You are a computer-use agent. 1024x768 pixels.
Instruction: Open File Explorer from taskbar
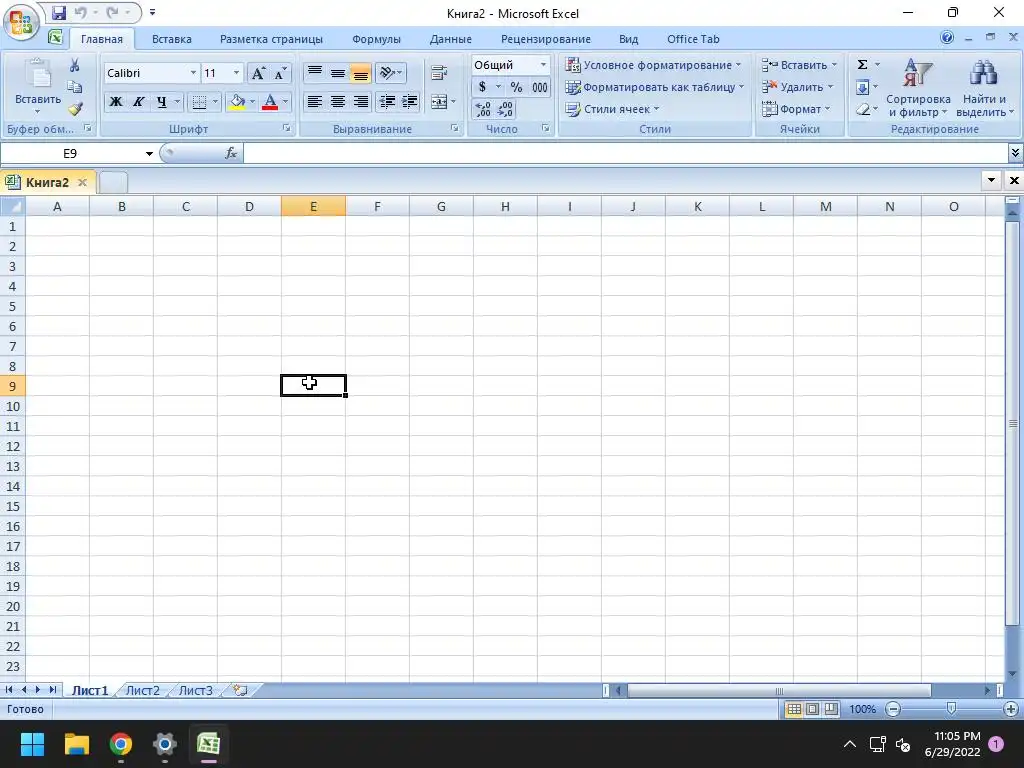[x=76, y=744]
